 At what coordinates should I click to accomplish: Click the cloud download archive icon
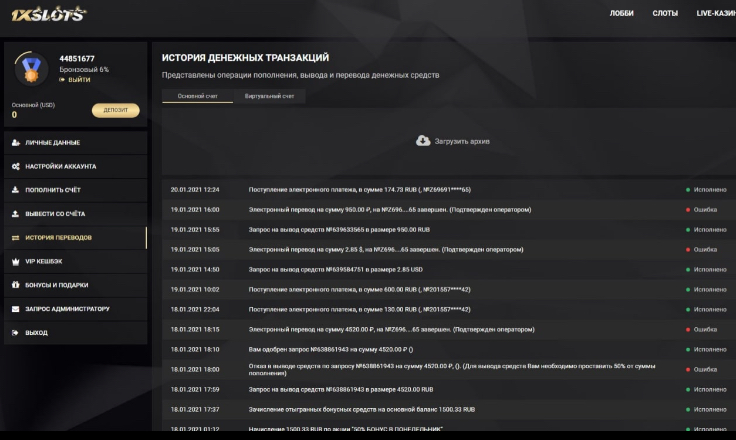click(x=423, y=141)
